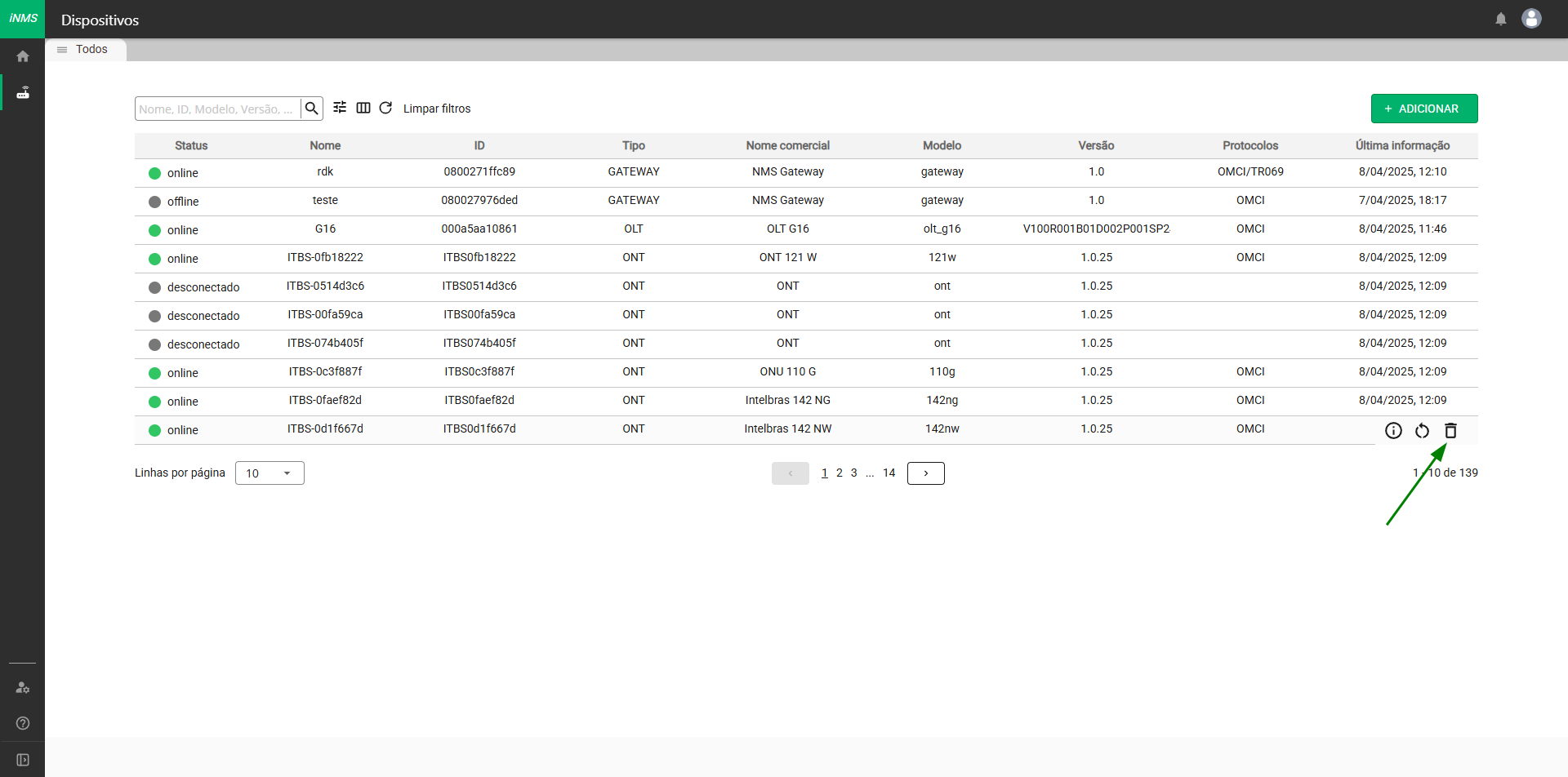Sort by Status column header

[191, 145]
